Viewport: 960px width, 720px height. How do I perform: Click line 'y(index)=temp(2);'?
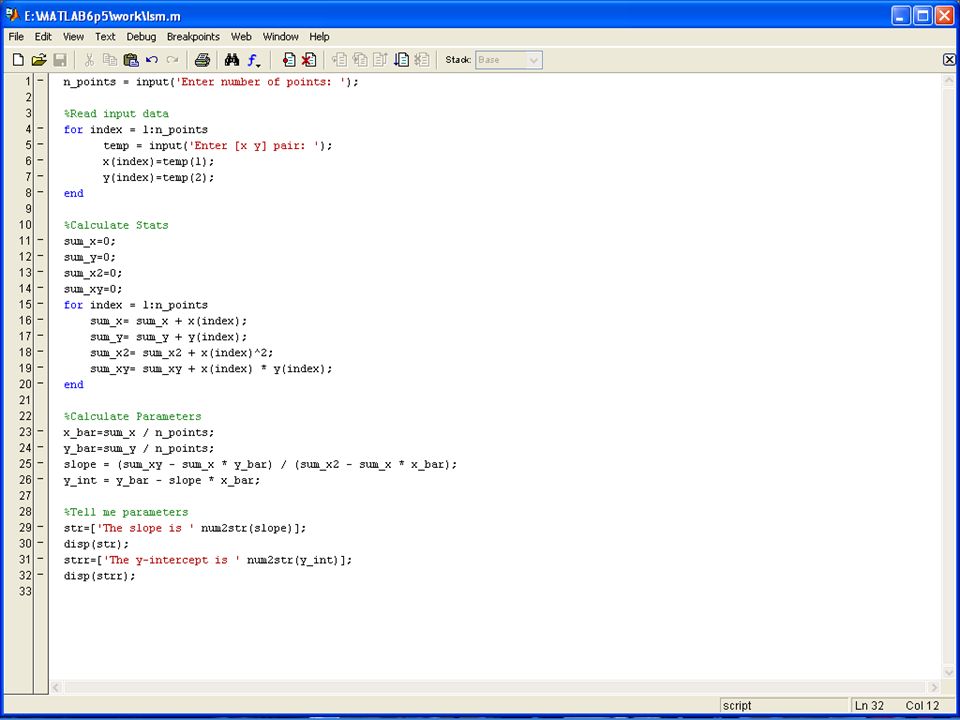(159, 177)
